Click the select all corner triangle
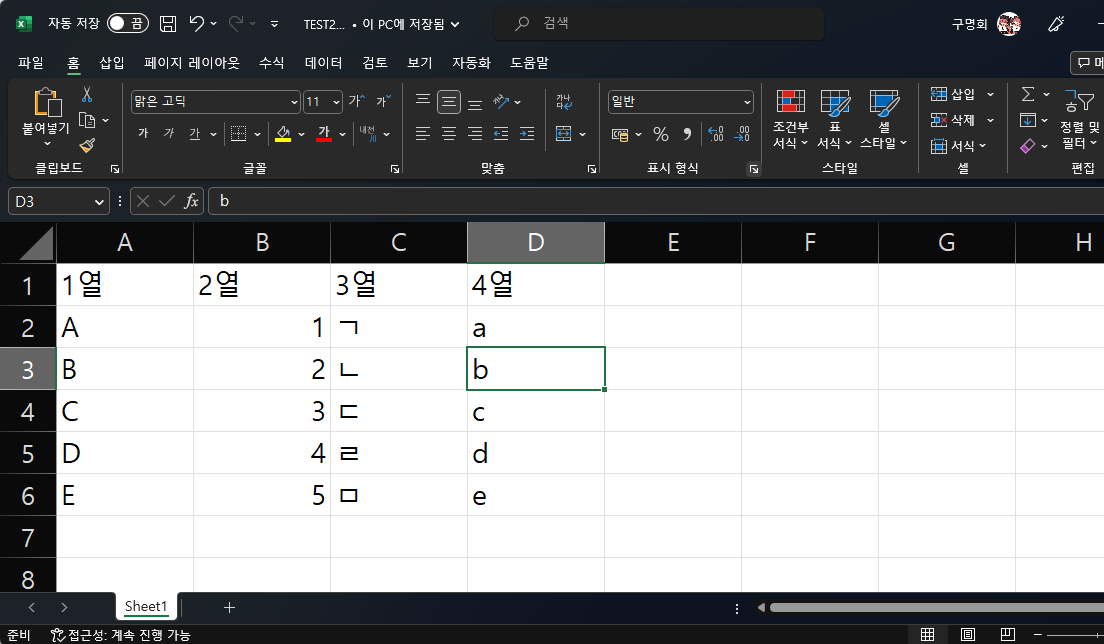 [36, 244]
